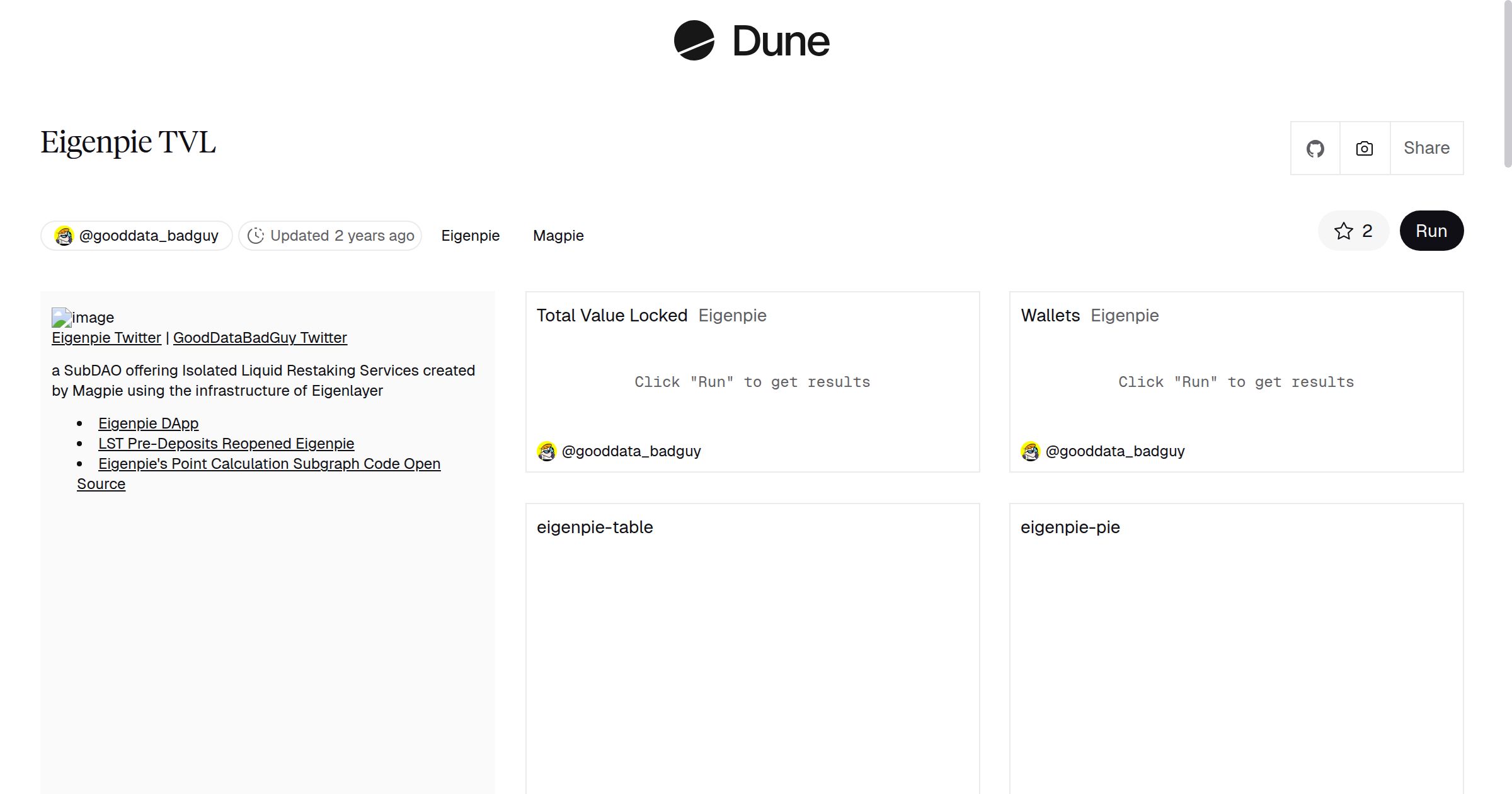This screenshot has height=794, width=1512.
Task: Click the clock icon by Updated
Action: click(255, 236)
